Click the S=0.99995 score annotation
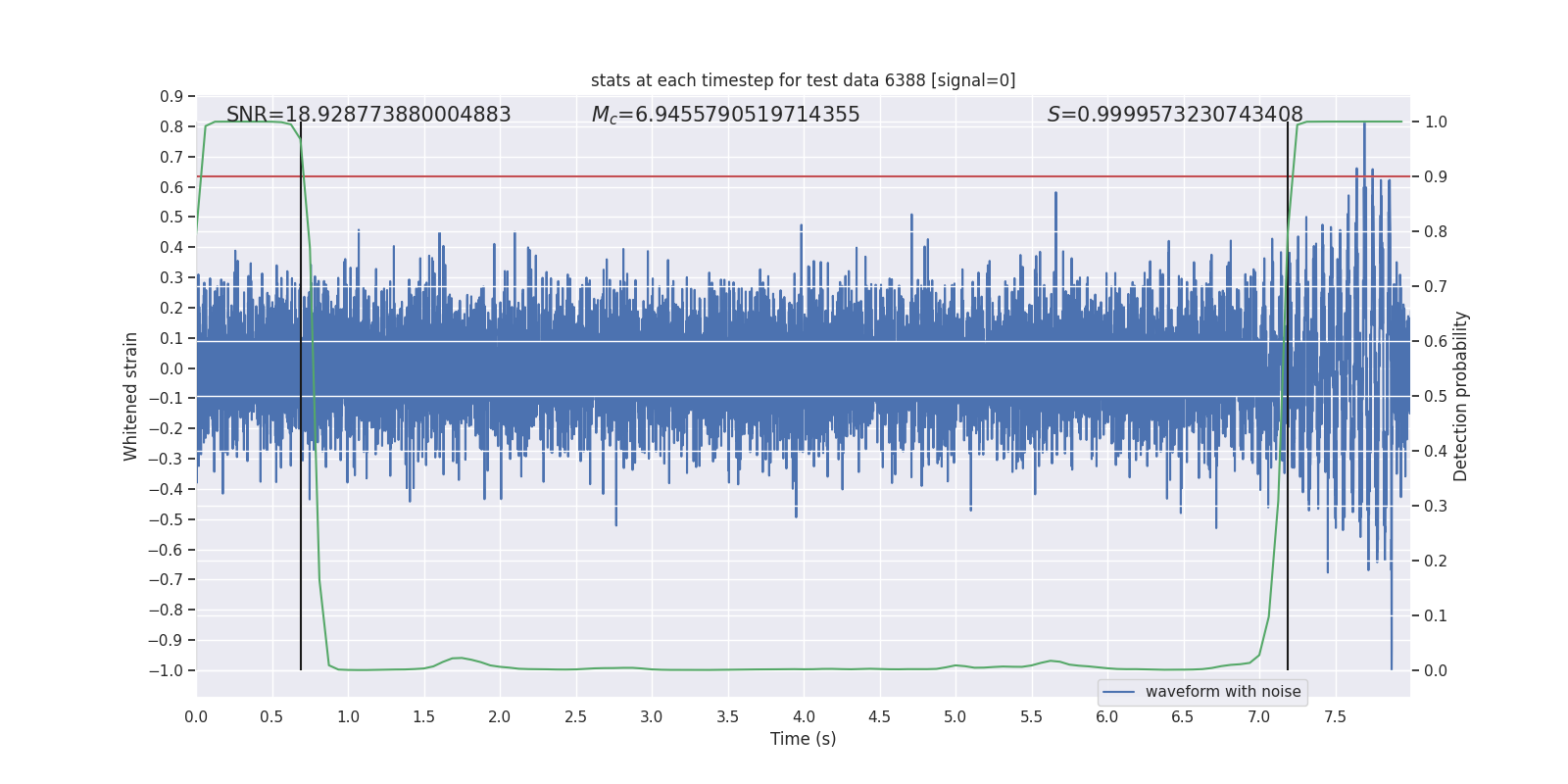Screen dimensions: 1568x784 (1175, 115)
